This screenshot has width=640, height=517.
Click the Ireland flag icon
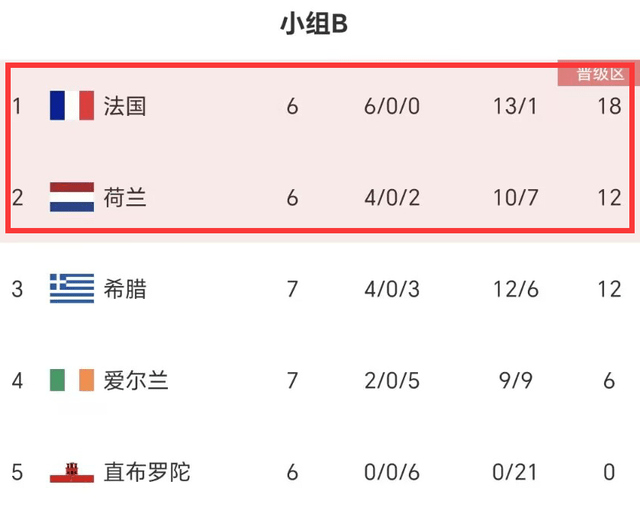tap(72, 380)
